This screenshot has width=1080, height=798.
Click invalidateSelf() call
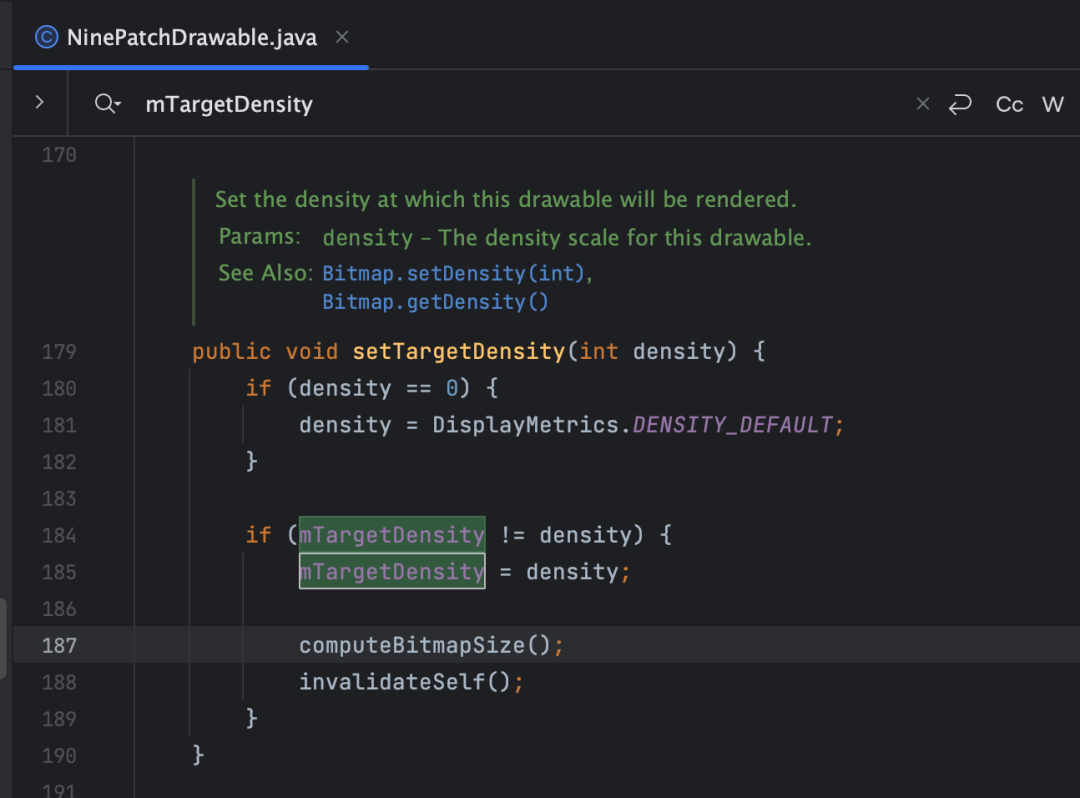click(404, 682)
